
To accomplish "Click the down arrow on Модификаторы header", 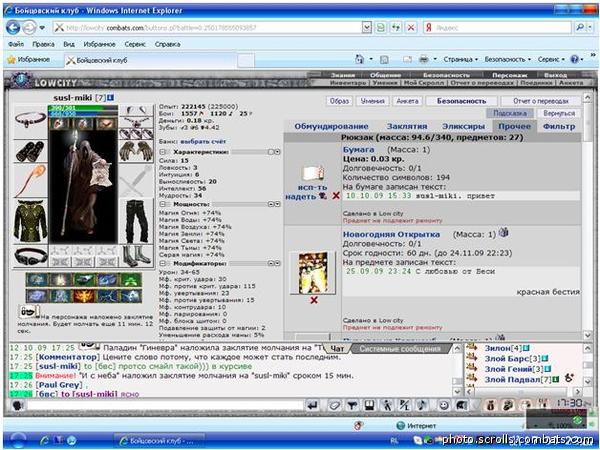I will pyautogui.click(x=277, y=263).
